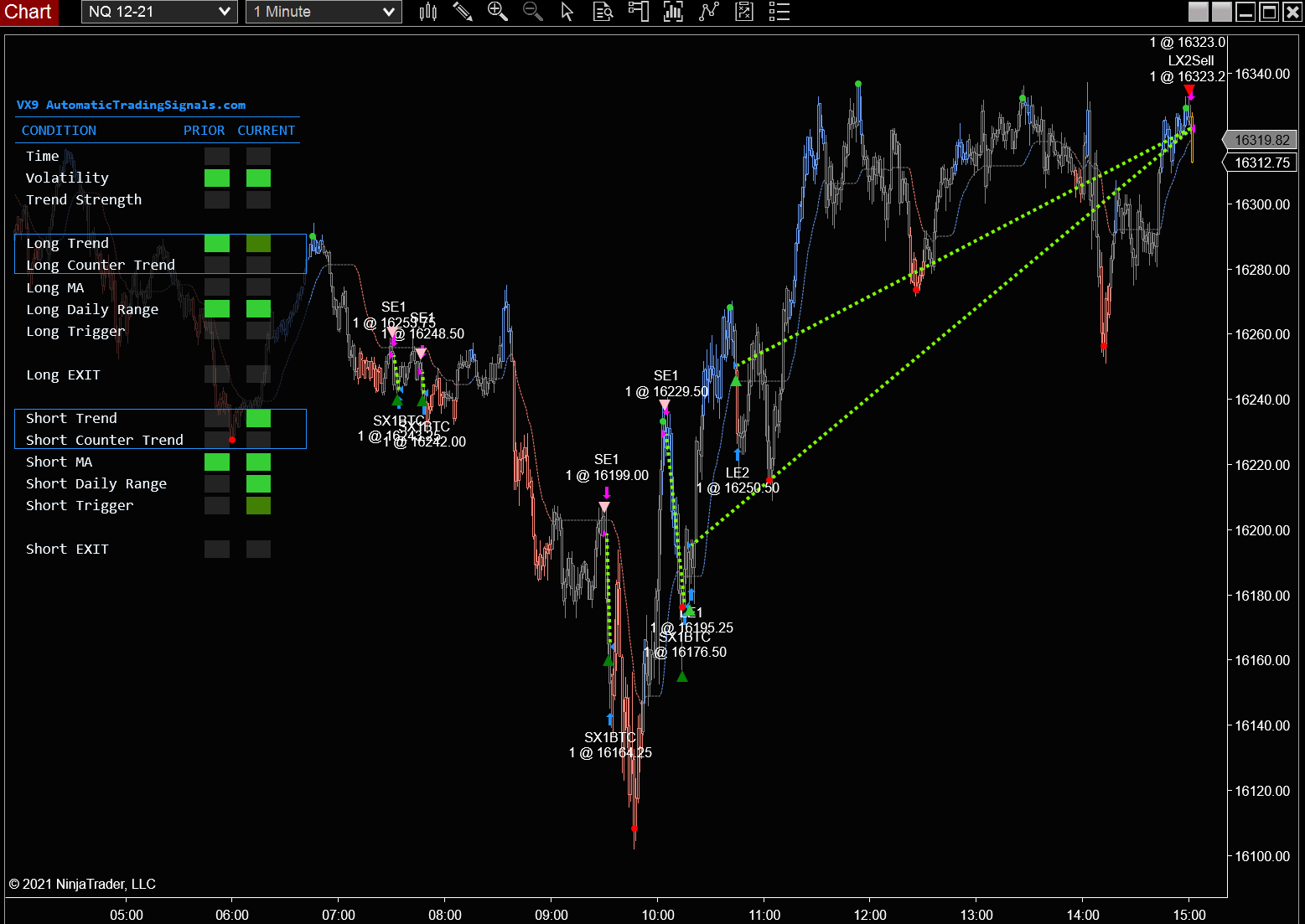Visit AutomaticTradingSignals.com link
Image resolution: width=1305 pixels, height=924 pixels.
[x=145, y=105]
